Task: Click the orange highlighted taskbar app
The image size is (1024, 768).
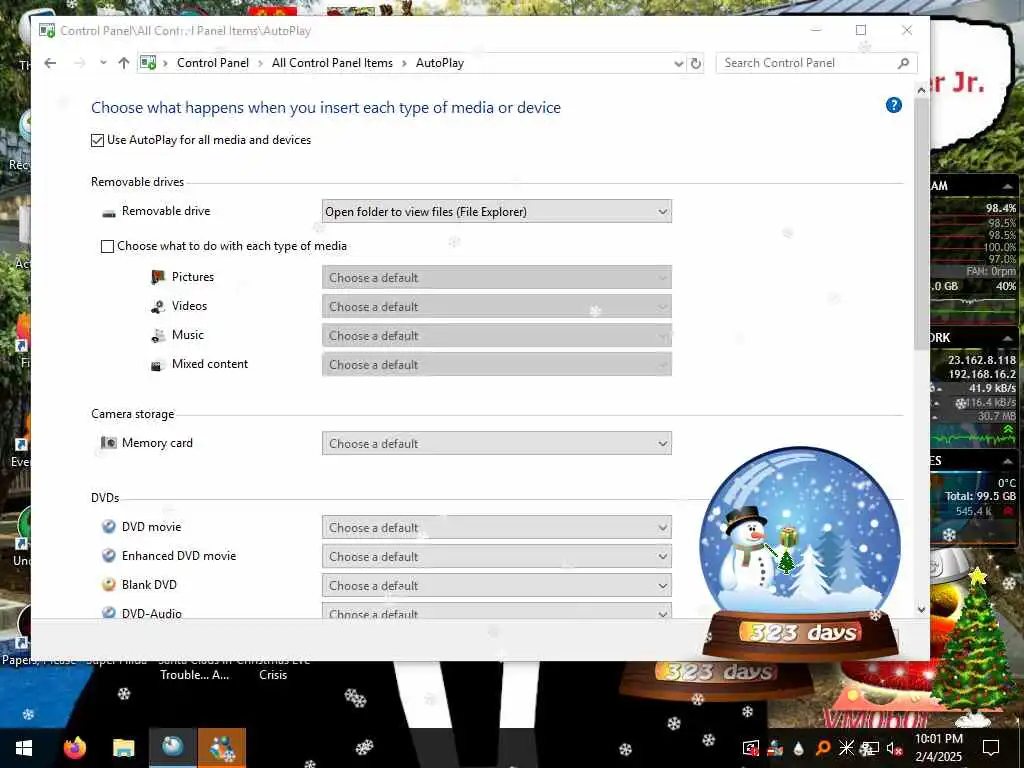Action: coord(222,748)
